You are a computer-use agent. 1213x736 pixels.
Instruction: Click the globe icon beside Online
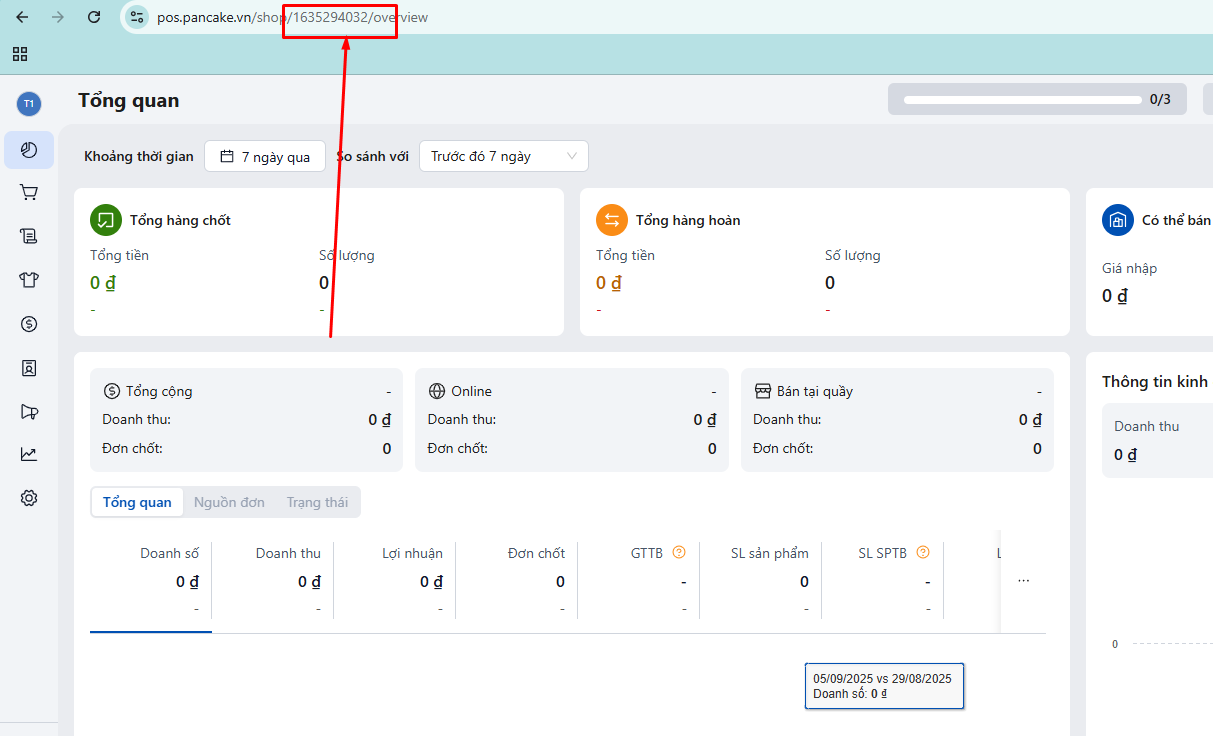tap(436, 391)
